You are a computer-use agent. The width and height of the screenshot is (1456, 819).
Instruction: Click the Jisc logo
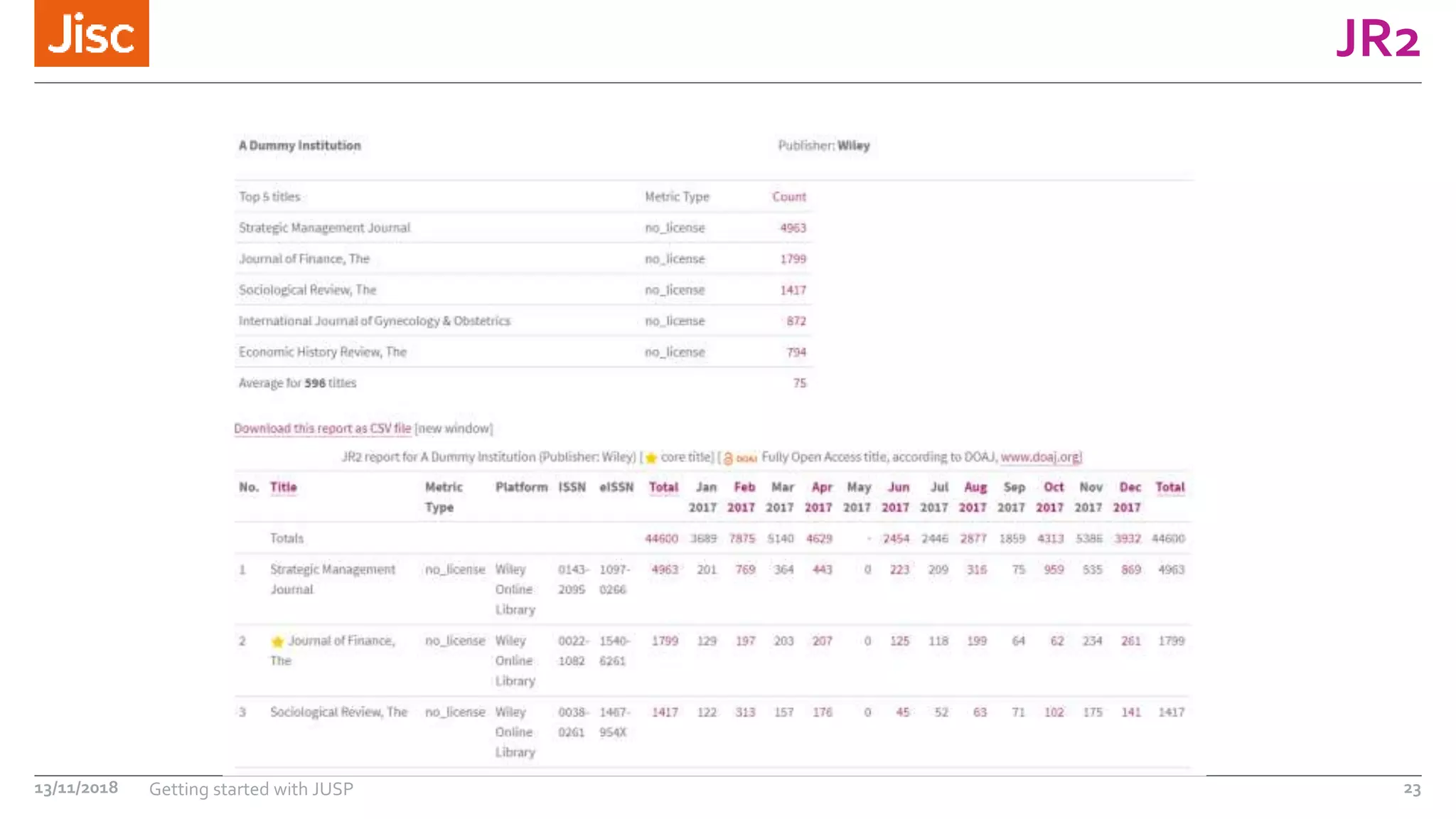(x=92, y=33)
